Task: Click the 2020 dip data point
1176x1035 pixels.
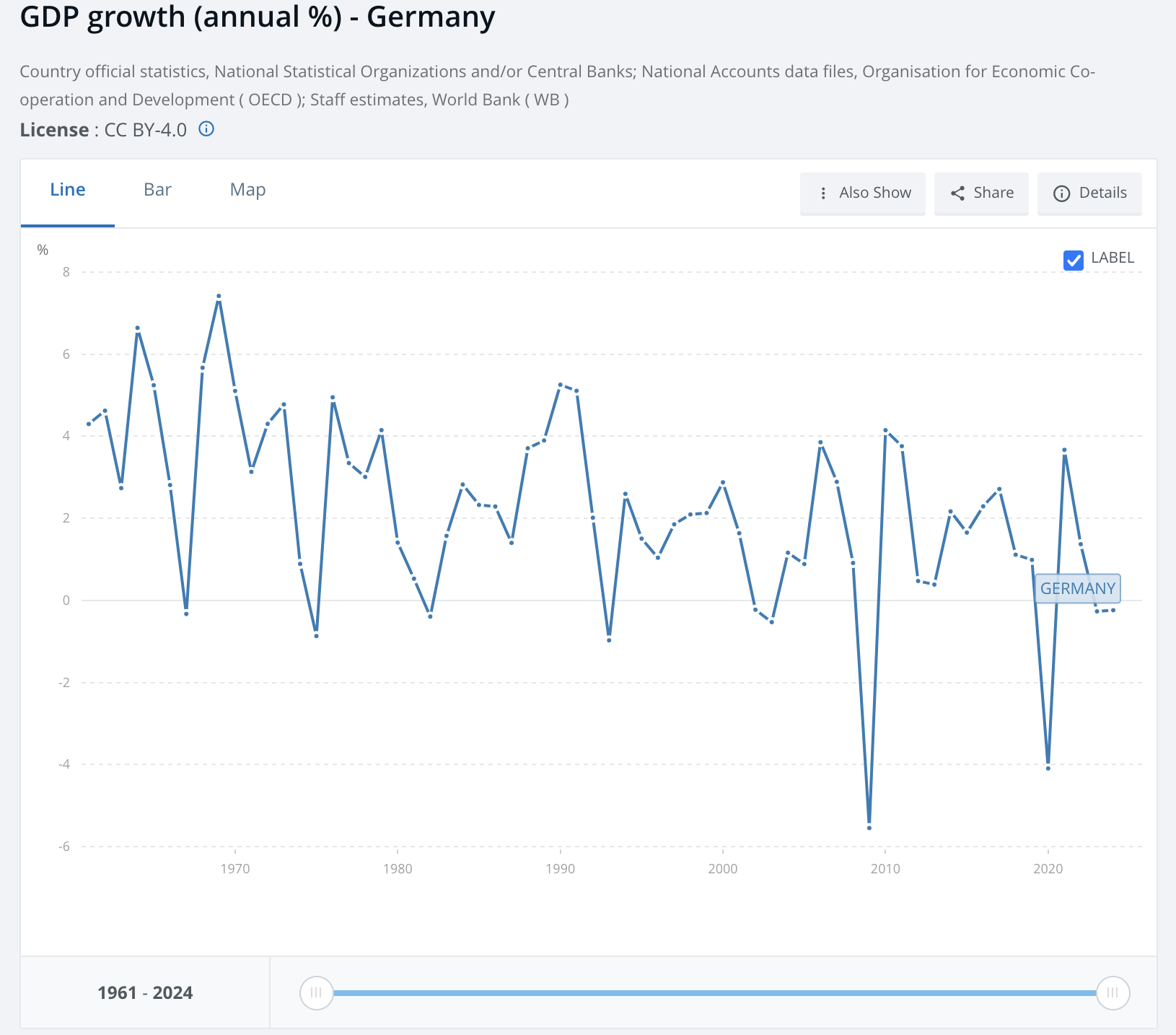Action: (x=1048, y=768)
